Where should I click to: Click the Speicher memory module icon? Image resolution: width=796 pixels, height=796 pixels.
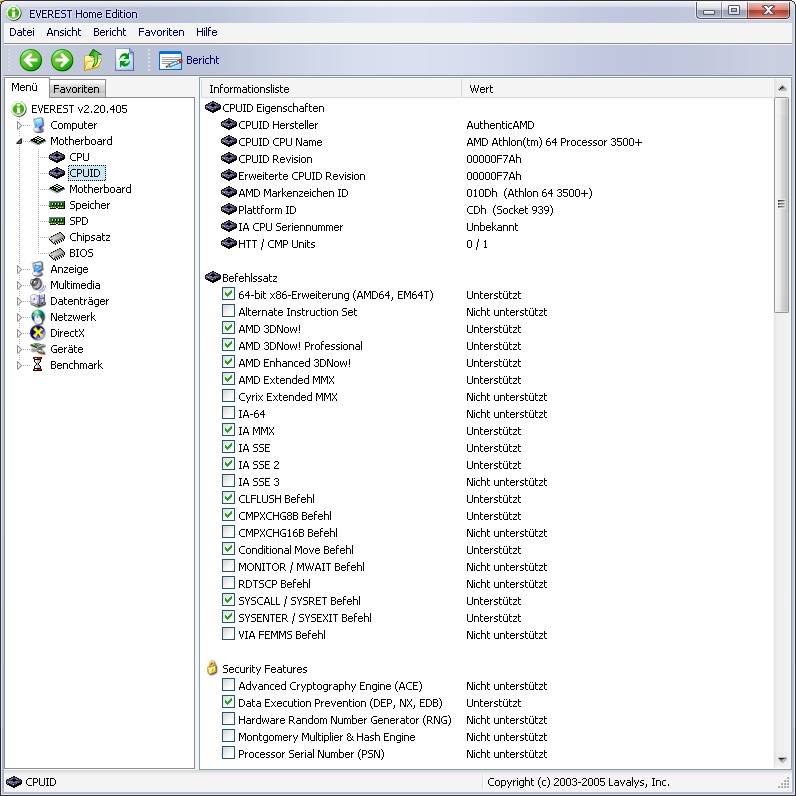point(57,205)
